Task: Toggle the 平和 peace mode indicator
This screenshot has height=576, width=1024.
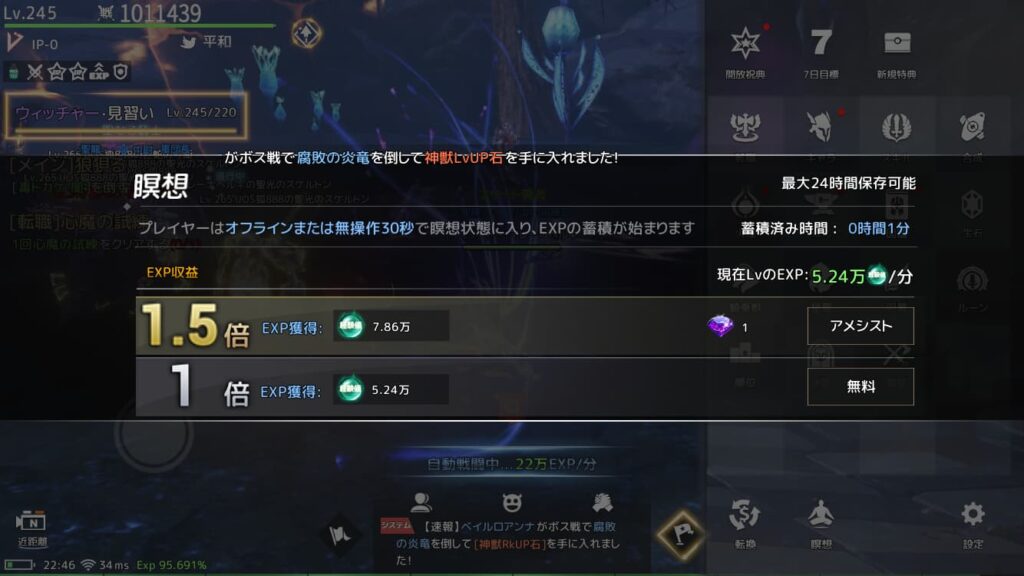Action: [206, 42]
